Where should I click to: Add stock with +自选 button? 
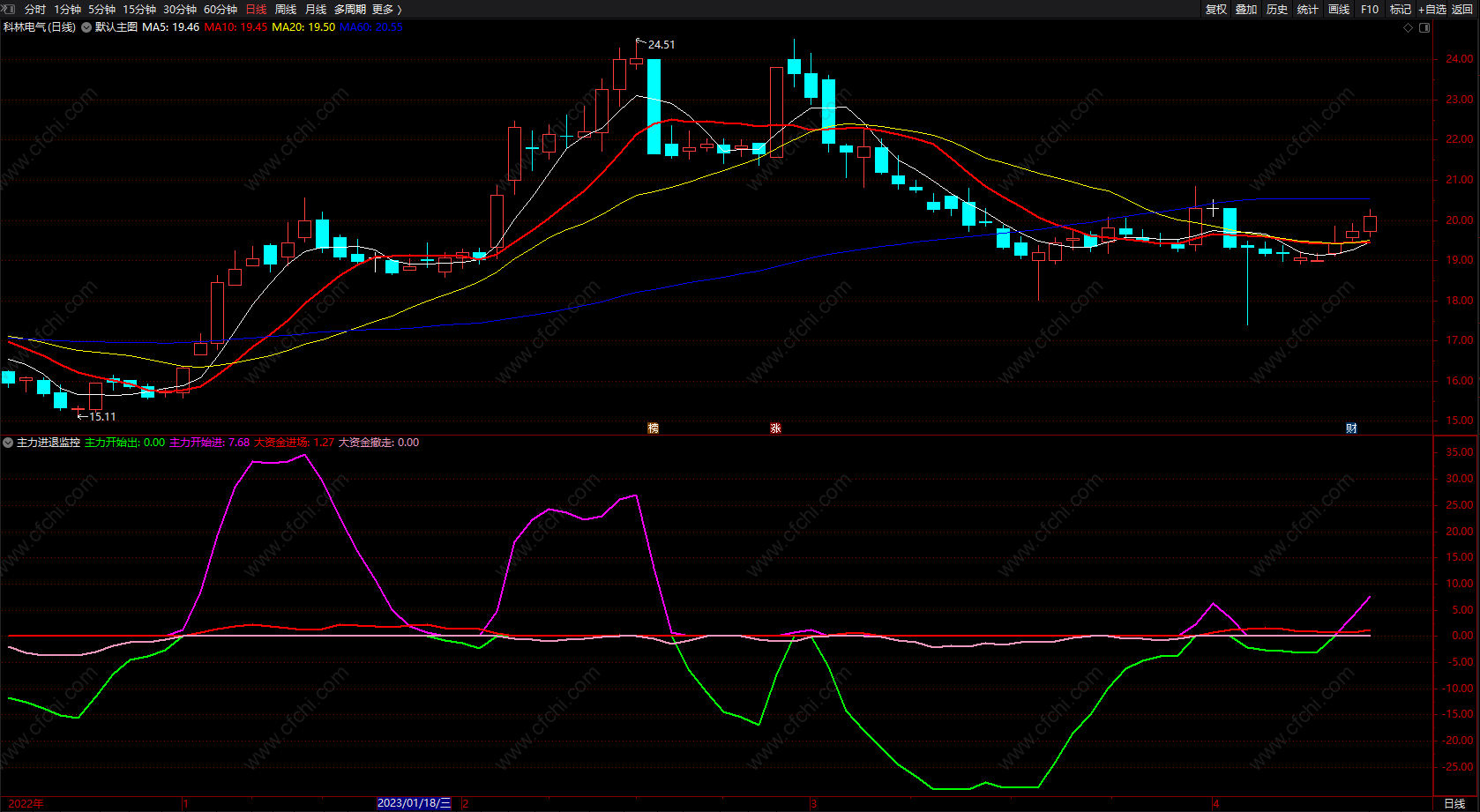tap(1432, 10)
